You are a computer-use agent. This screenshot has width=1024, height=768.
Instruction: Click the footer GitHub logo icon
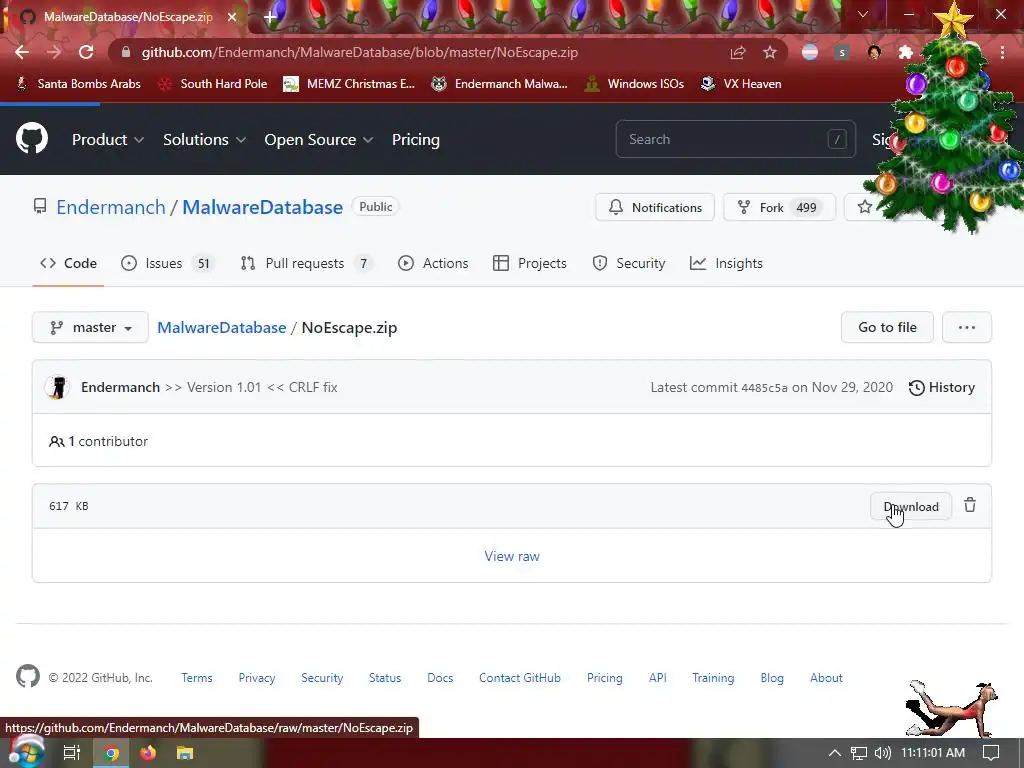pos(27,677)
